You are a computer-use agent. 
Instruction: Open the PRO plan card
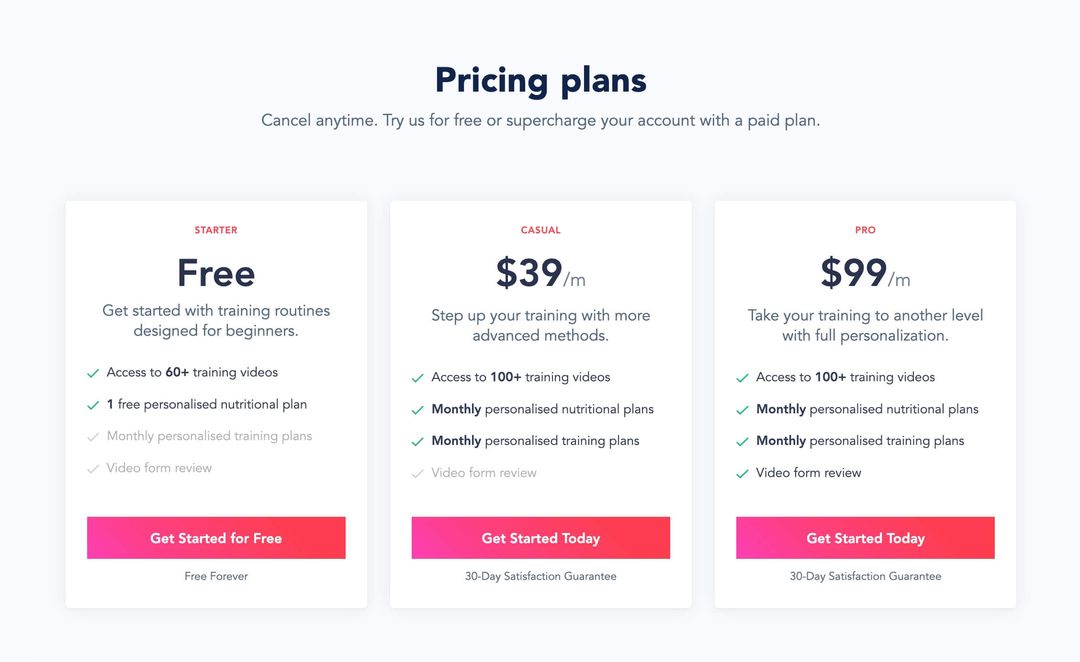(x=864, y=229)
